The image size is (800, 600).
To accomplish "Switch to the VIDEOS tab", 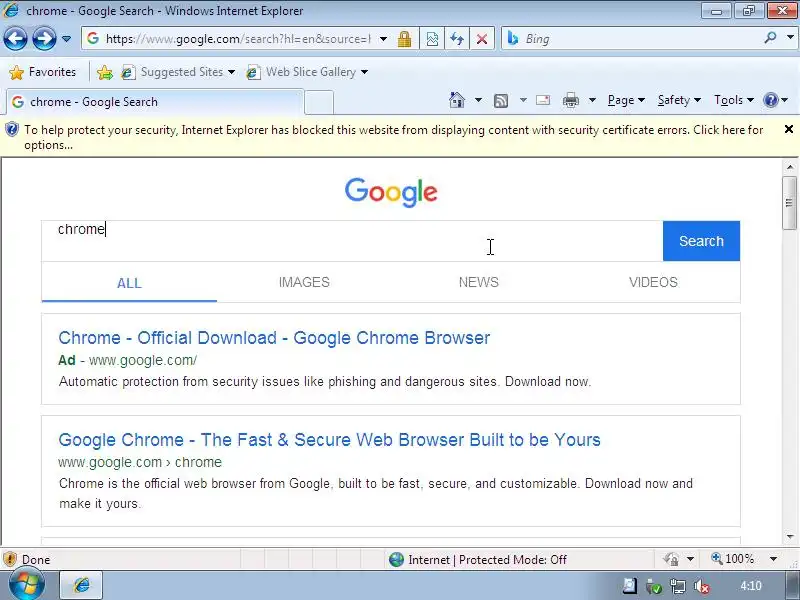I will point(653,282).
